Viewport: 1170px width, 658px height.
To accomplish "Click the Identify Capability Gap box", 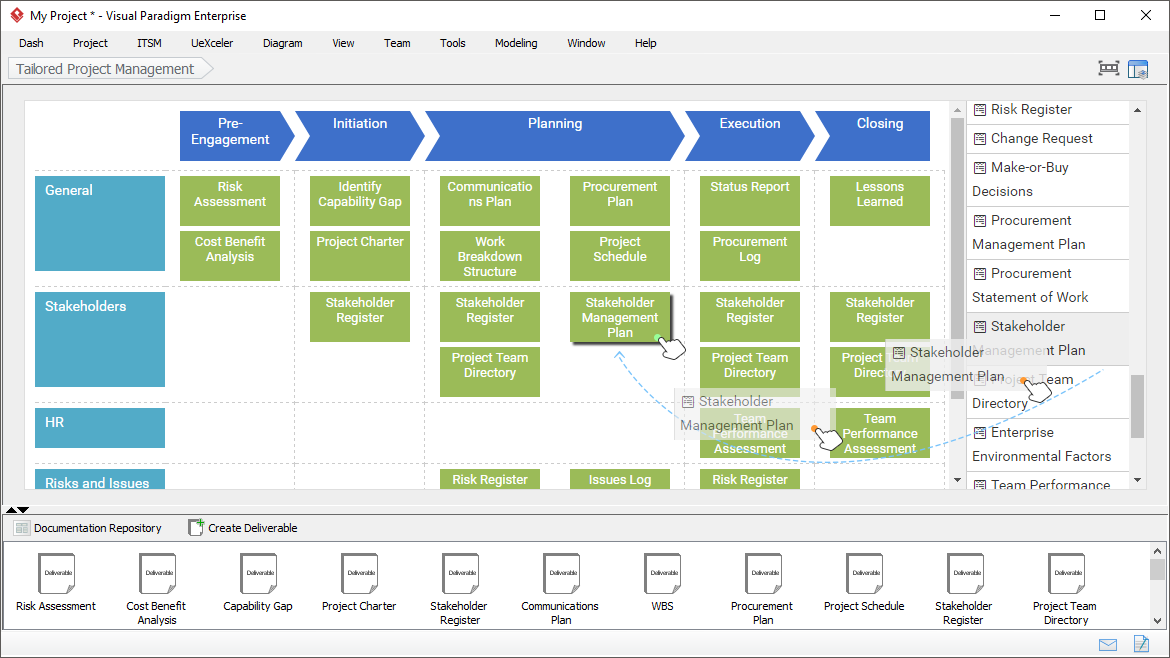I will 360,201.
